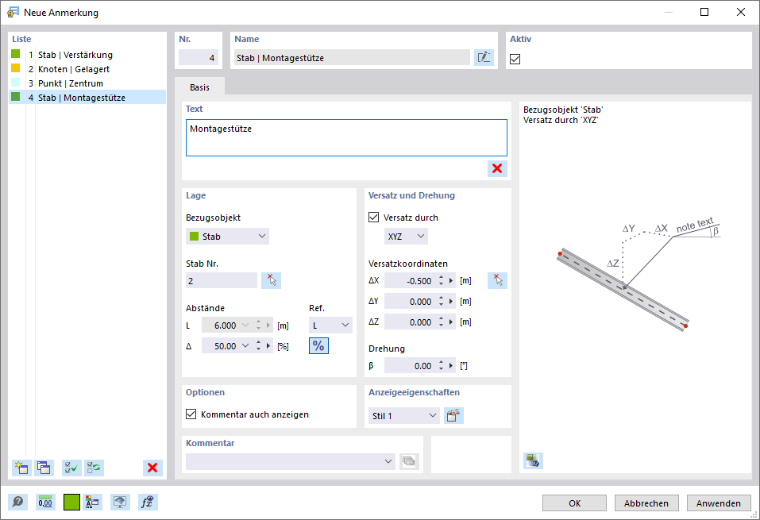Click the green swatch of Stab | Verstärkung
Viewport: 760px width, 520px height.
(x=16, y=54)
